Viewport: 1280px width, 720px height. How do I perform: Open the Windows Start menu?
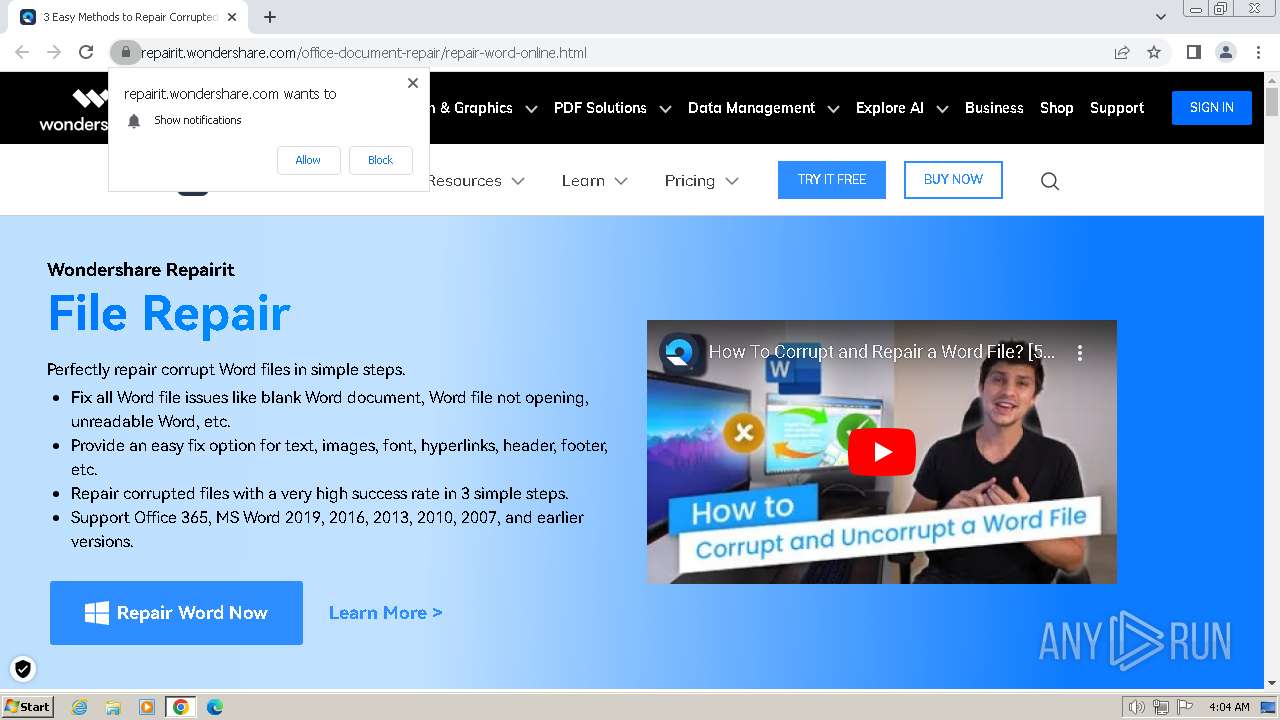coord(27,706)
